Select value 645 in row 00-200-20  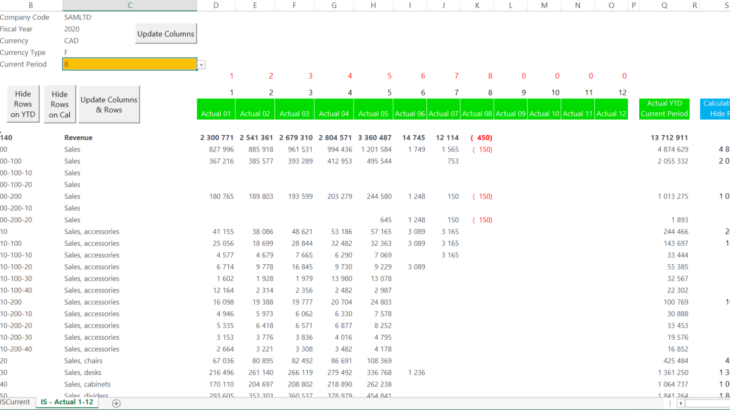[x=385, y=220]
